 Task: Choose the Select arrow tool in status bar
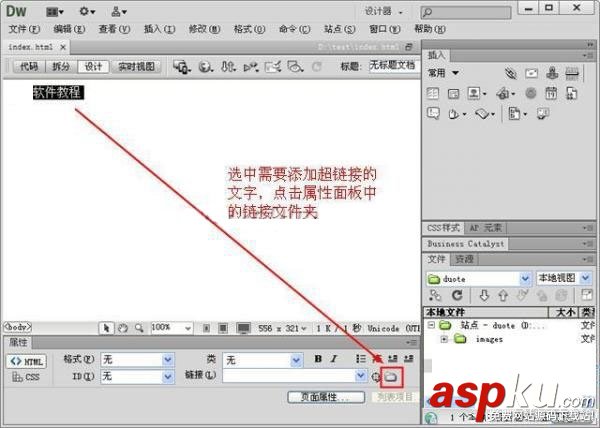click(x=106, y=328)
